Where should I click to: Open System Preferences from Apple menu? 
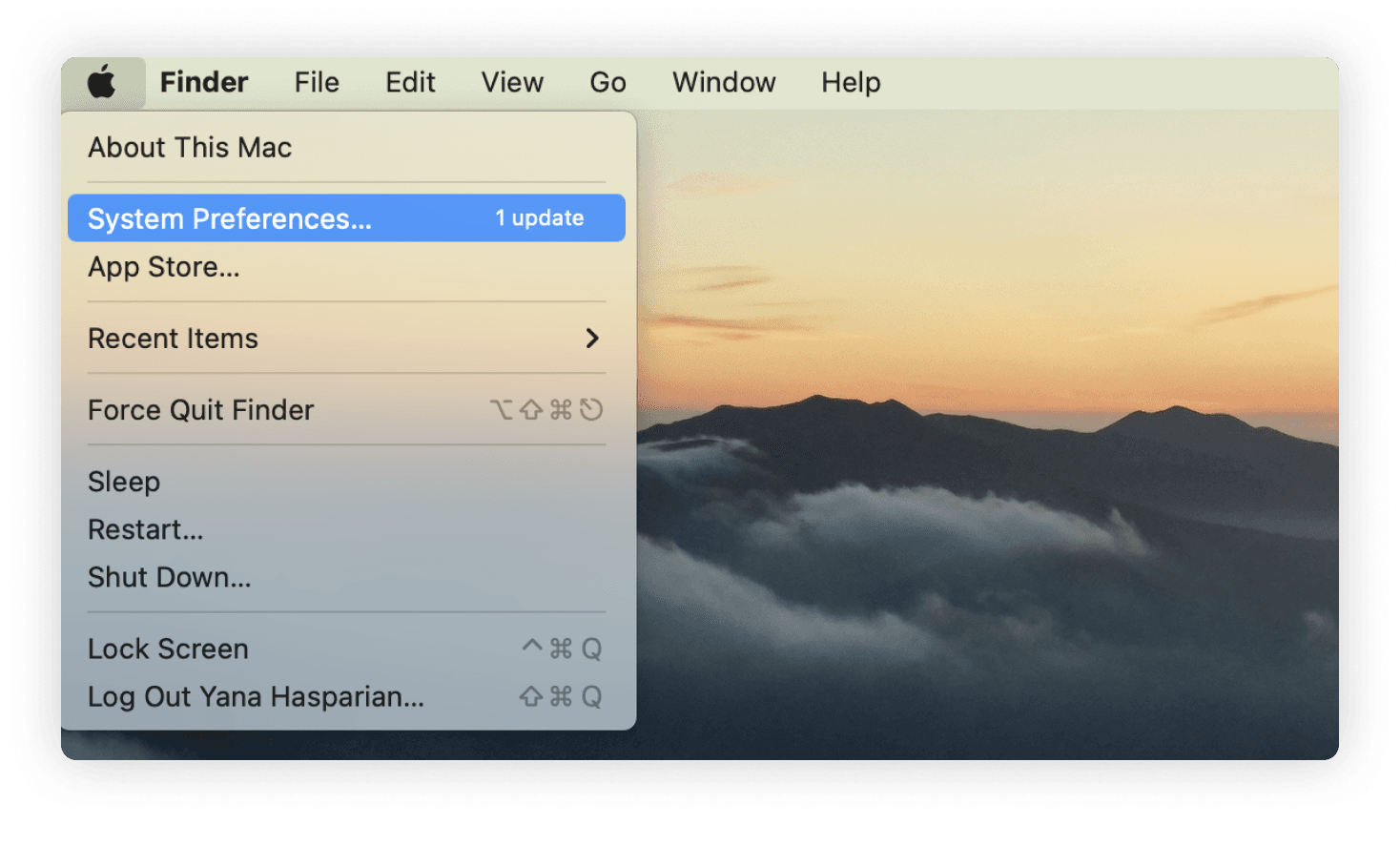point(230,218)
